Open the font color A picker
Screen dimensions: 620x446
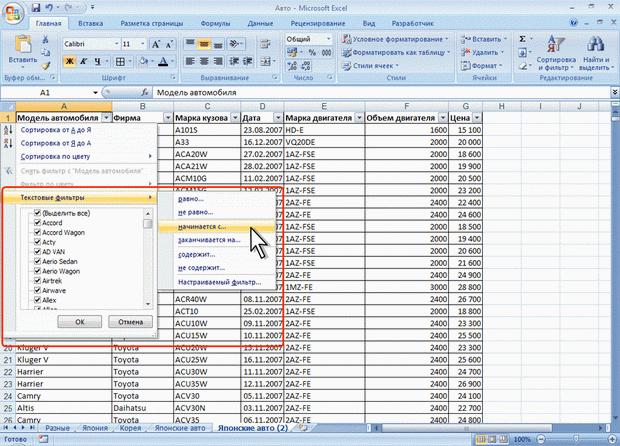pyautogui.click(x=163, y=61)
